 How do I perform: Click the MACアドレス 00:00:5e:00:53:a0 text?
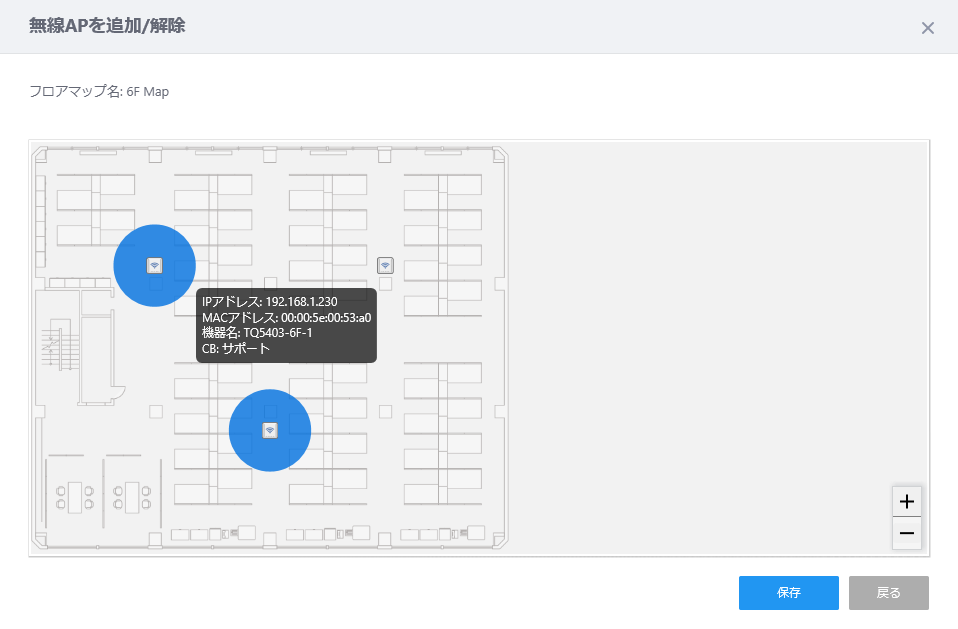(x=287, y=318)
